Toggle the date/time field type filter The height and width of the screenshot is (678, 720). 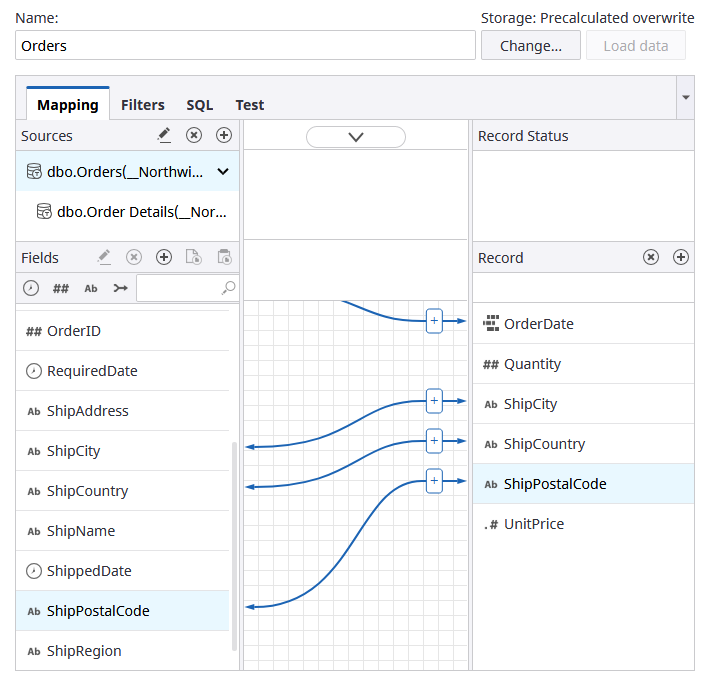[32, 288]
